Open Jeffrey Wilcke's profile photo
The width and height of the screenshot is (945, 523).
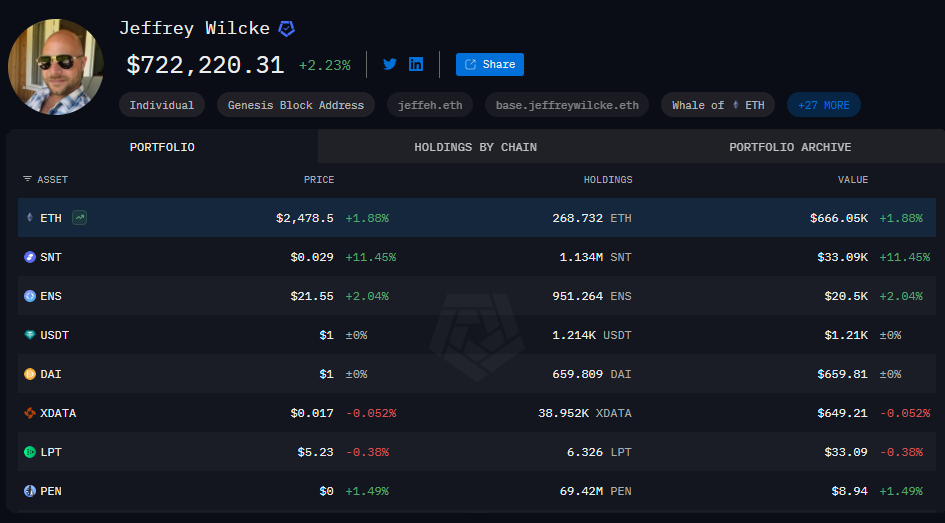point(56,67)
